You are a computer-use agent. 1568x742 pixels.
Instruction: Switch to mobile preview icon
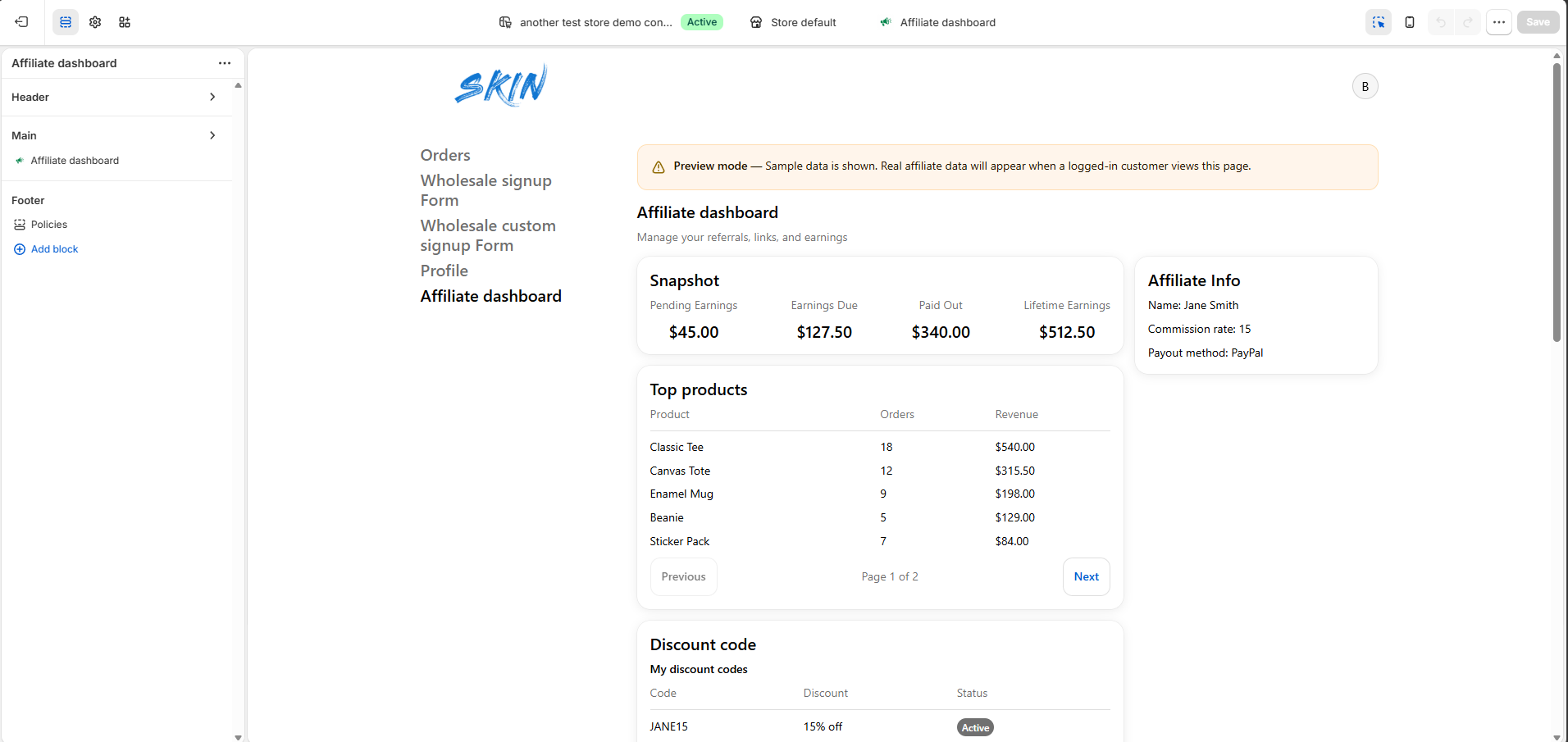[1410, 22]
